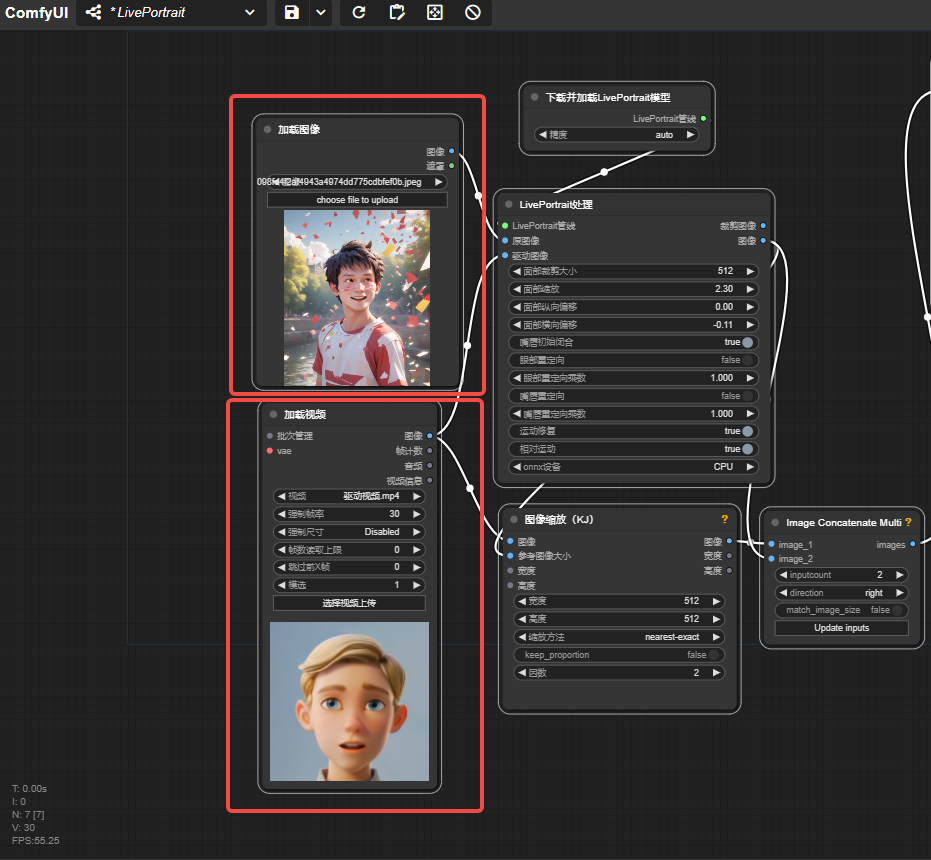Viewport: 931px width, 860px height.
Task: Collapse Image Concatenate Multi via its title dot
Action: tap(775, 523)
